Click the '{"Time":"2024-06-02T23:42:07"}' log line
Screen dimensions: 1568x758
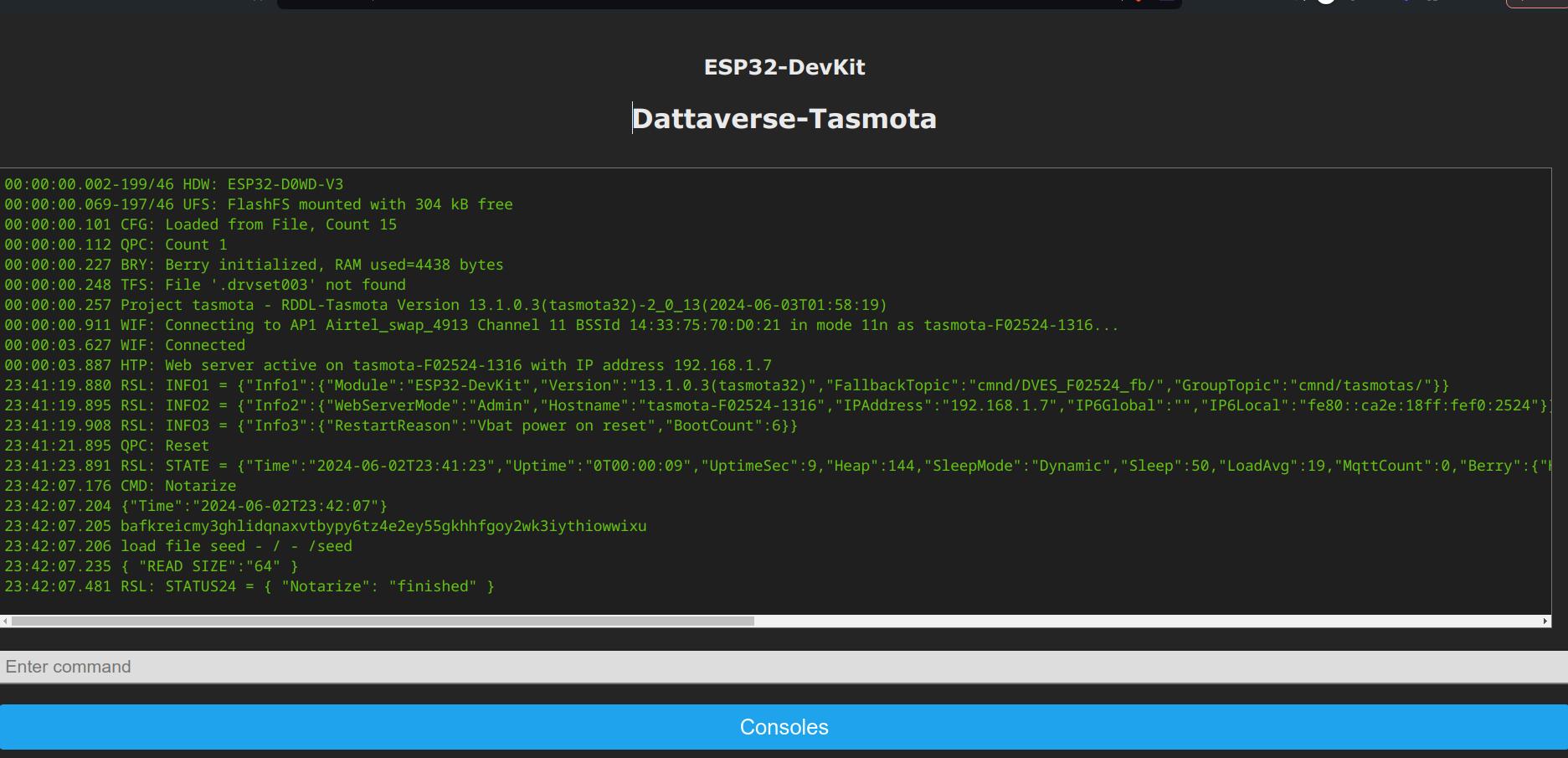coord(196,506)
